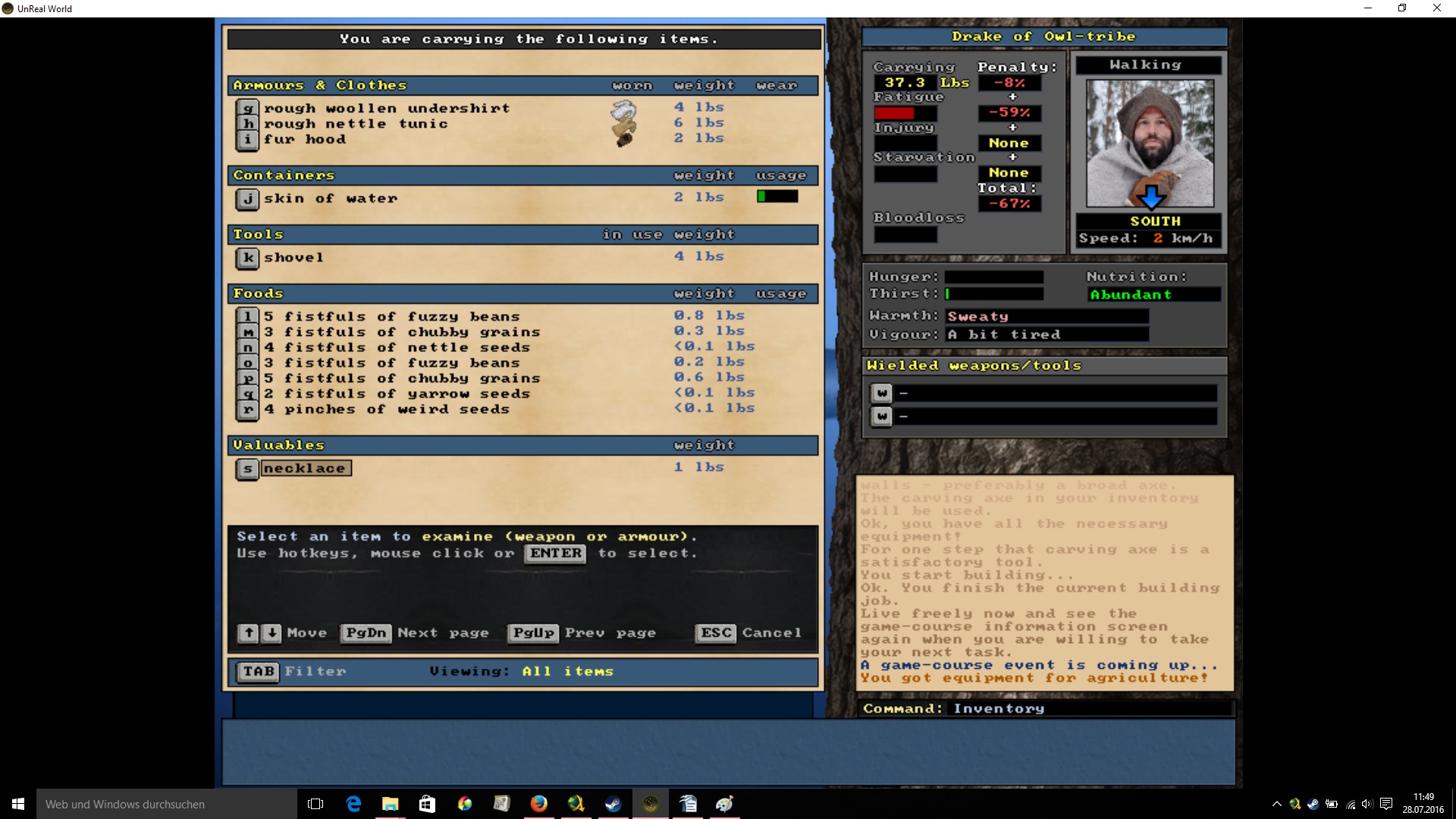This screenshot has height=819, width=1456.
Task: Click PgDn for next page
Action: click(366, 632)
